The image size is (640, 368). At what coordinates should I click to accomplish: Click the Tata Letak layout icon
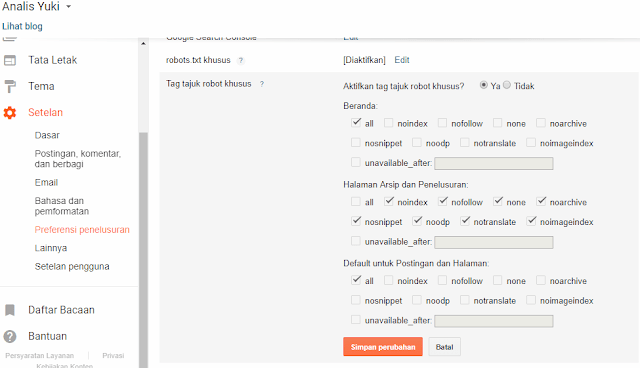(x=10, y=60)
